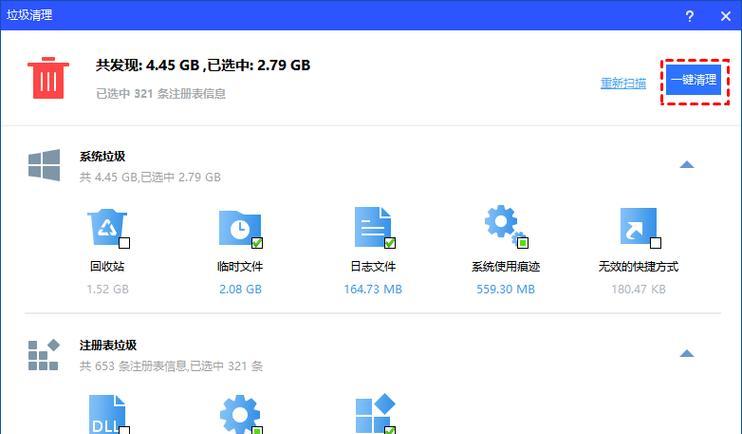Collapse the 注册表垃圾 section

(687, 354)
